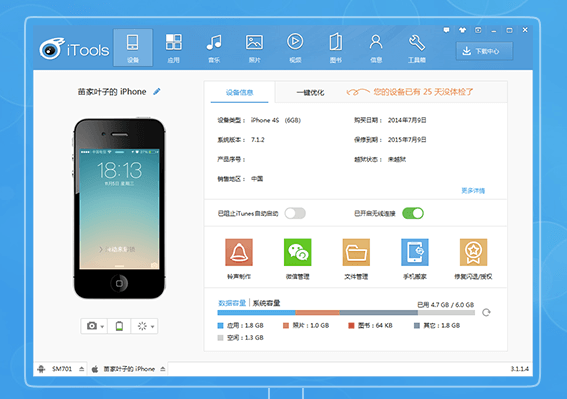Screen dimensions: 567x399
Task: Open the 设备 (Device) toolbar section
Action: pos(133,48)
